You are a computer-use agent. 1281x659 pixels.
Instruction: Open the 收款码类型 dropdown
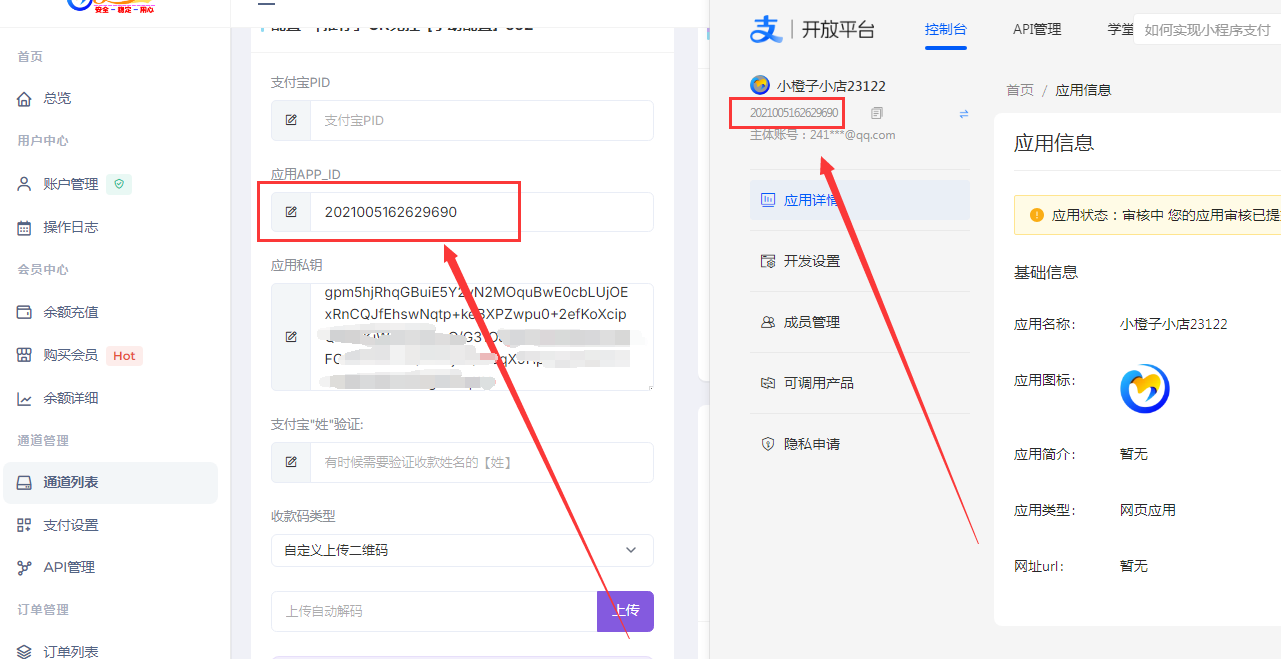462,550
